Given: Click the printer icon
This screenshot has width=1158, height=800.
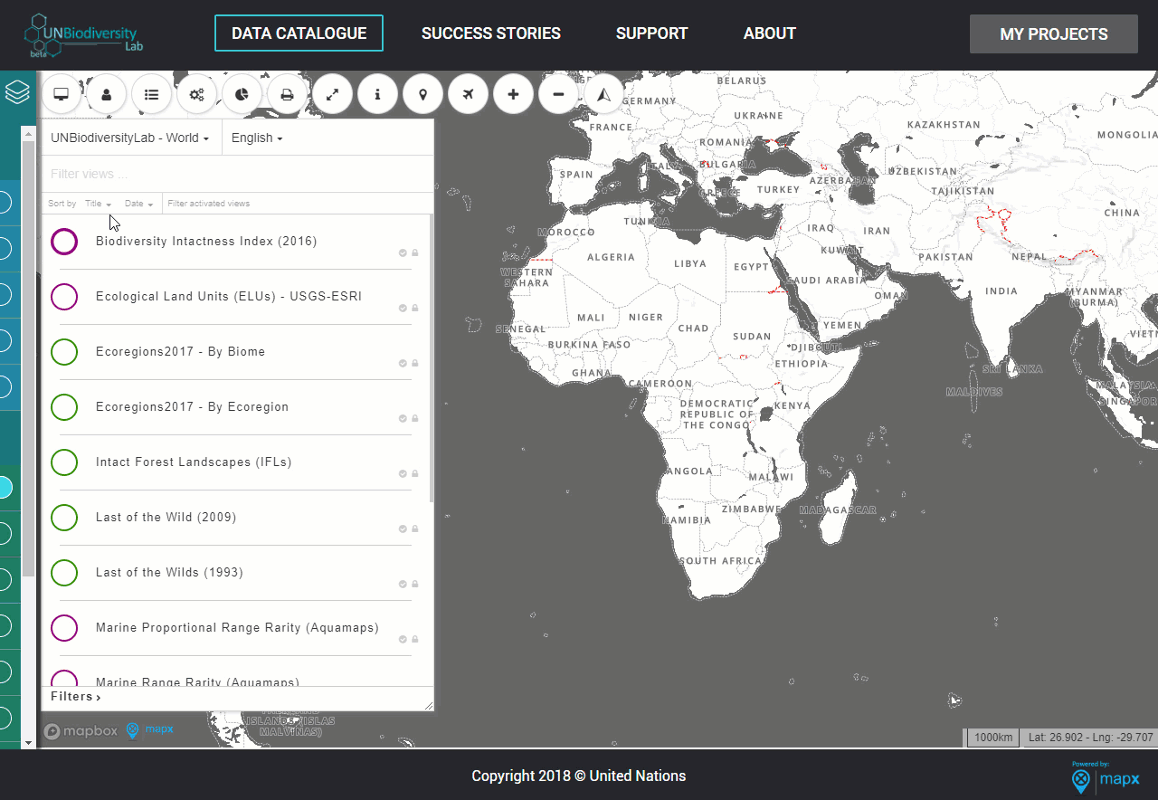Looking at the screenshot, I should point(287,94).
